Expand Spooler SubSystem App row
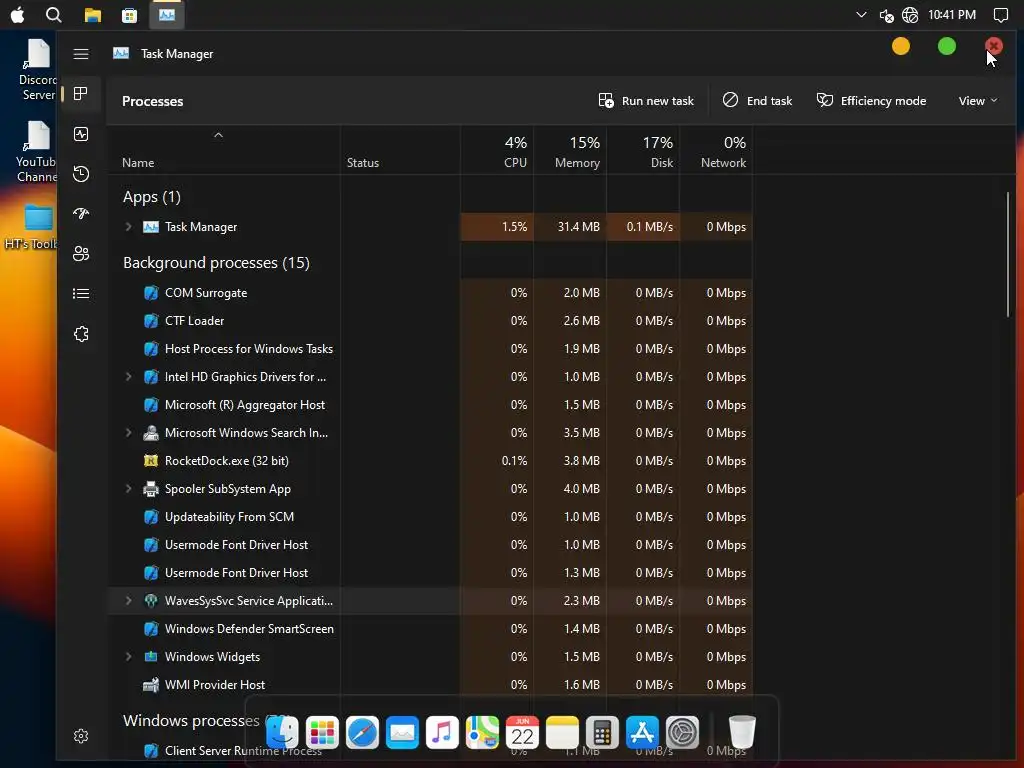The height and width of the screenshot is (768, 1024). [x=129, y=488]
